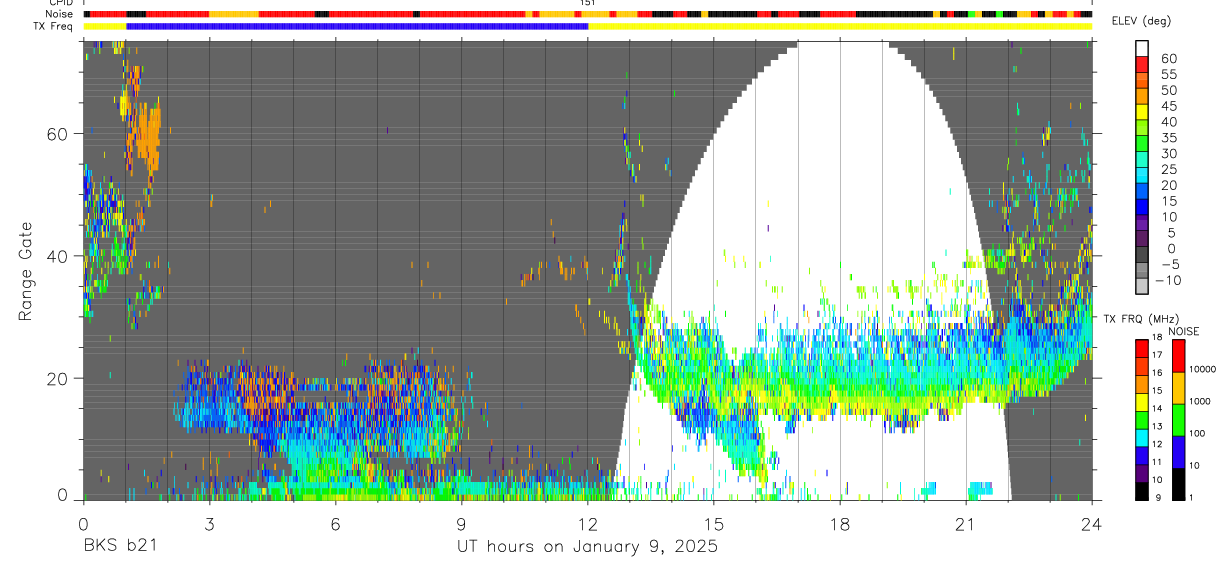Click the x-axis tick label '24'
This screenshot has width=1228, height=567.
[1092, 524]
